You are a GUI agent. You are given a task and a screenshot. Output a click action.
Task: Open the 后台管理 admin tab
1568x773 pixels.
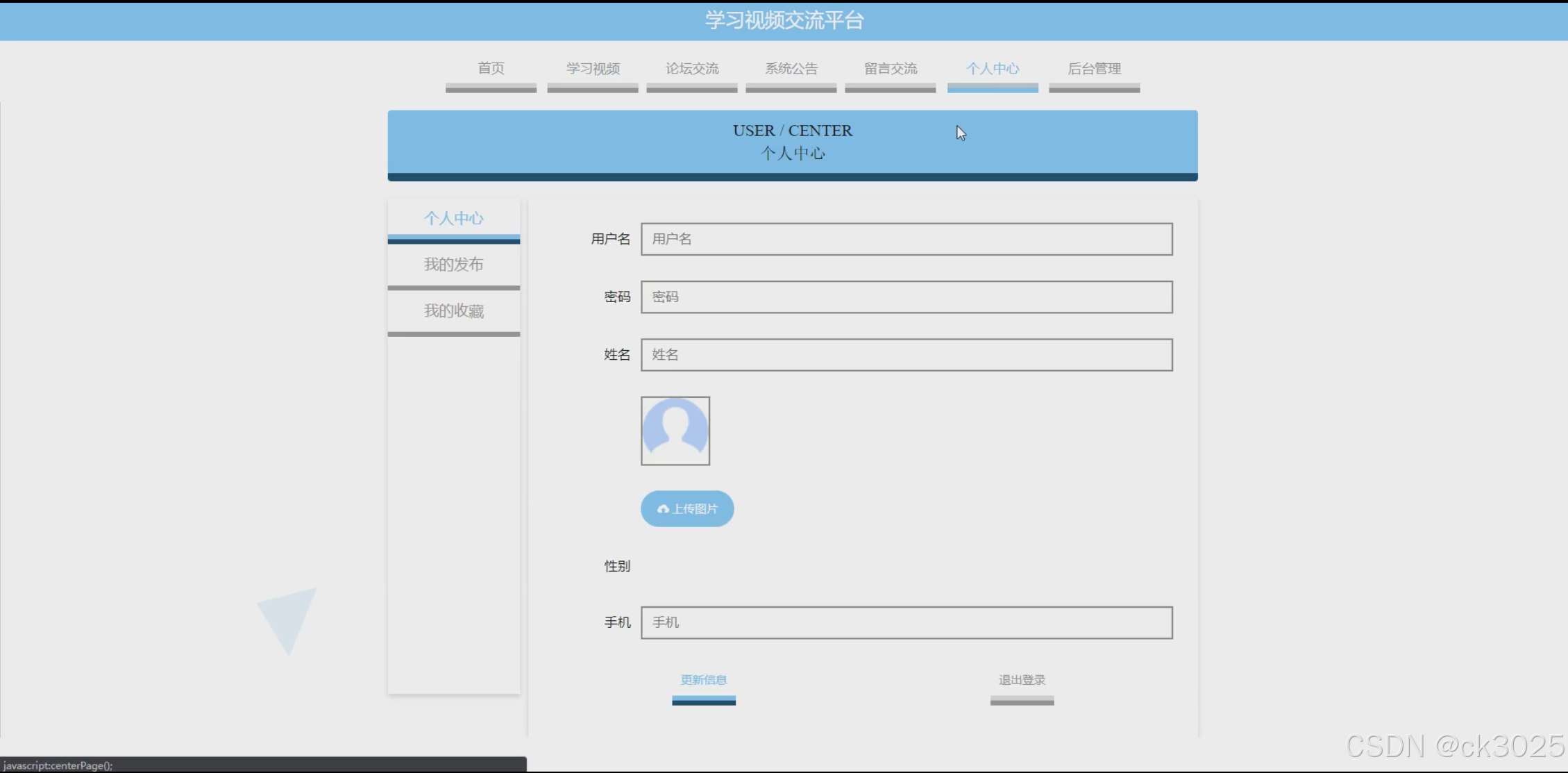1094,69
